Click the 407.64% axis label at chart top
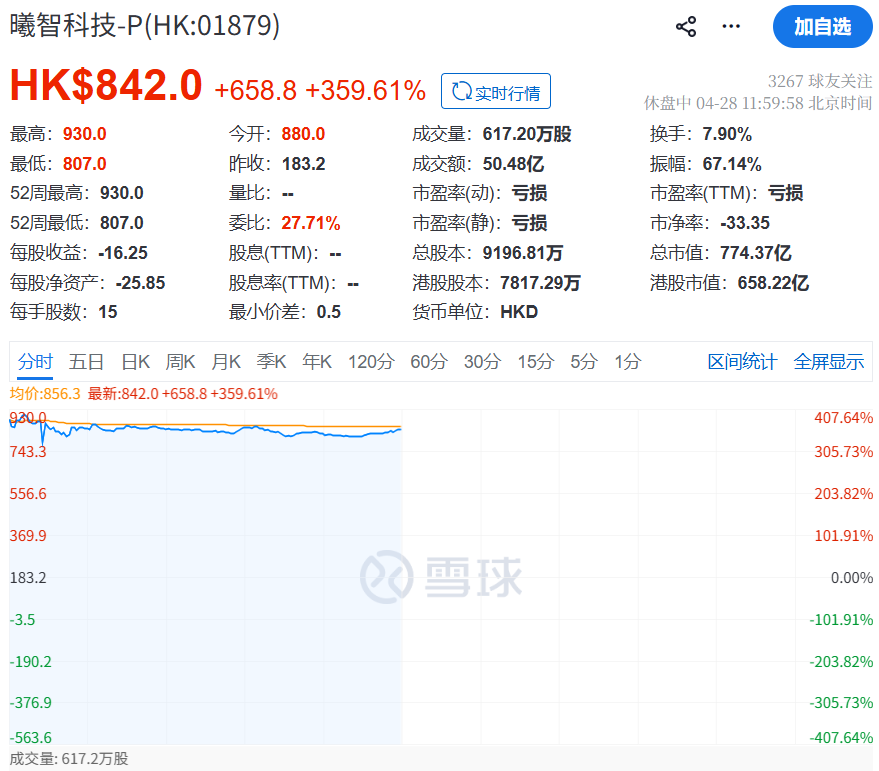 843,418
